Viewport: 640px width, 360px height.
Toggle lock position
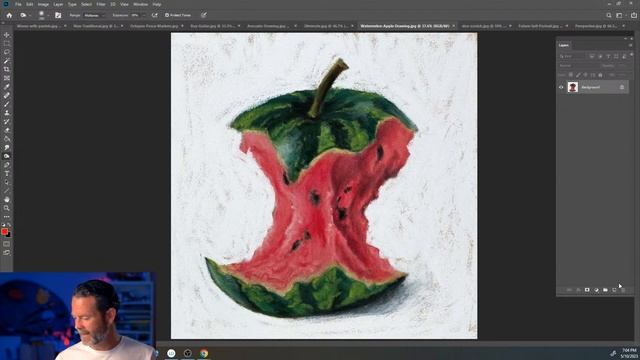point(585,75)
